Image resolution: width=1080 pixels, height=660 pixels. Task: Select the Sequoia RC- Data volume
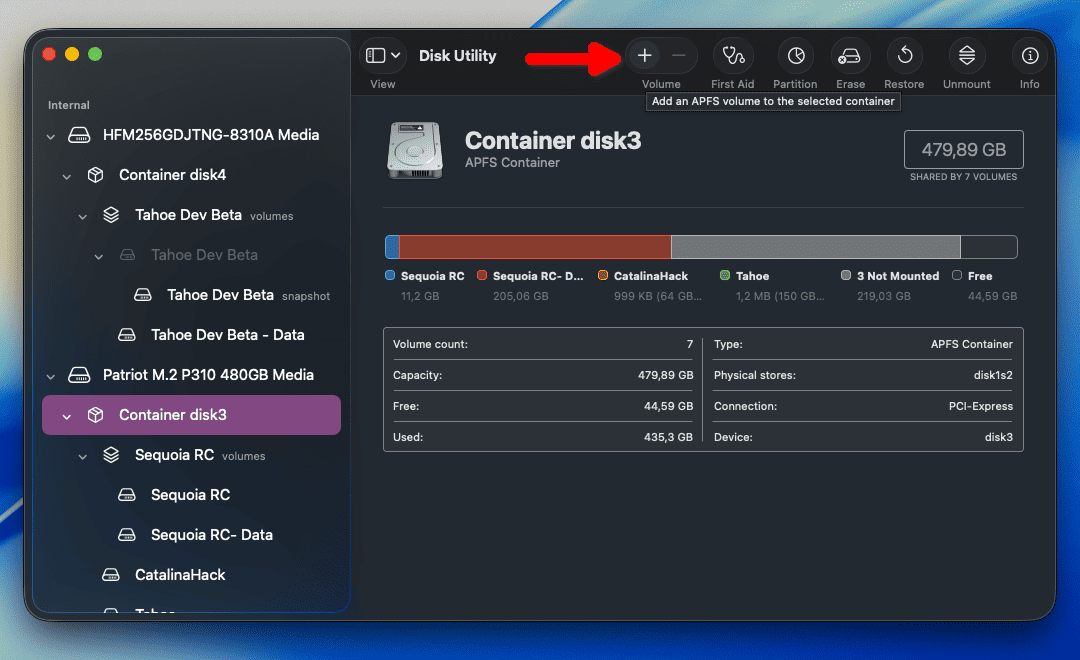(x=211, y=535)
